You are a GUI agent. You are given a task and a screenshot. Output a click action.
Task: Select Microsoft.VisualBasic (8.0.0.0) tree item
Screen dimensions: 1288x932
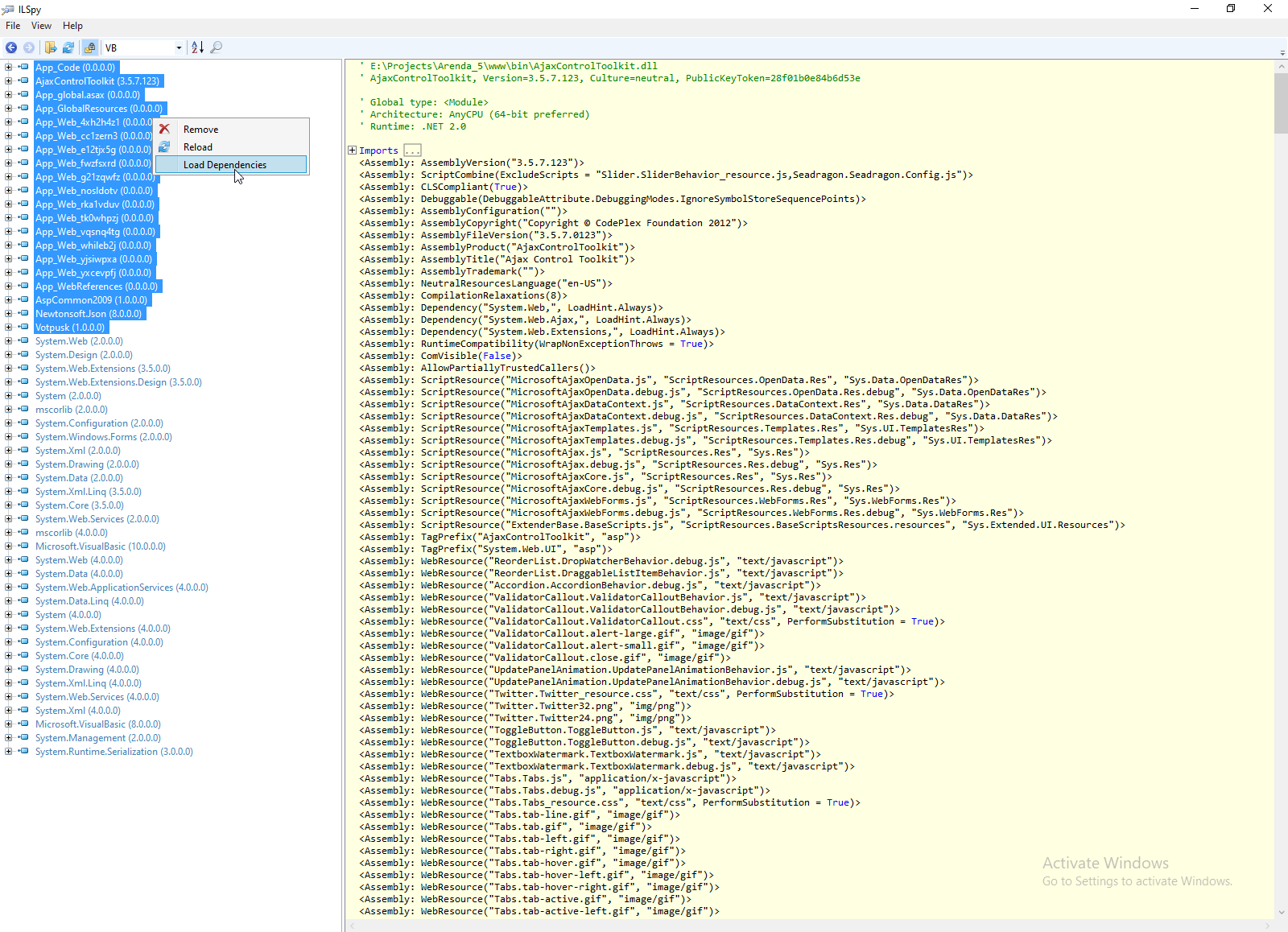pyautogui.click(x=98, y=724)
